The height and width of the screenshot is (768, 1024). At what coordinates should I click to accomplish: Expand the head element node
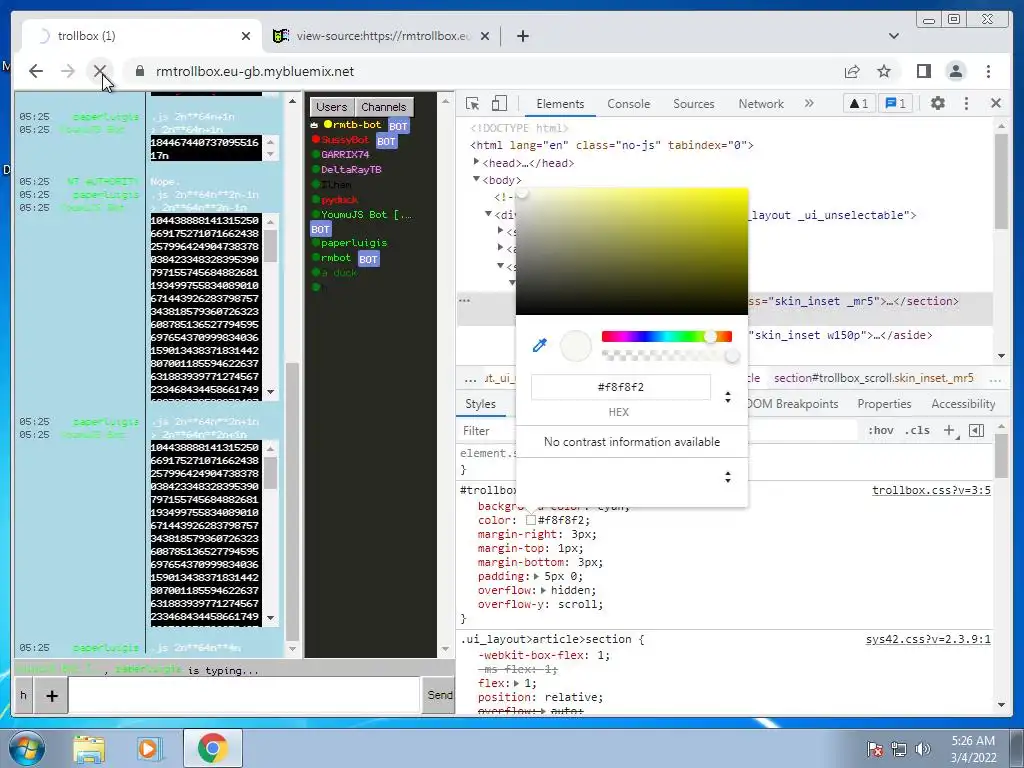(x=475, y=162)
